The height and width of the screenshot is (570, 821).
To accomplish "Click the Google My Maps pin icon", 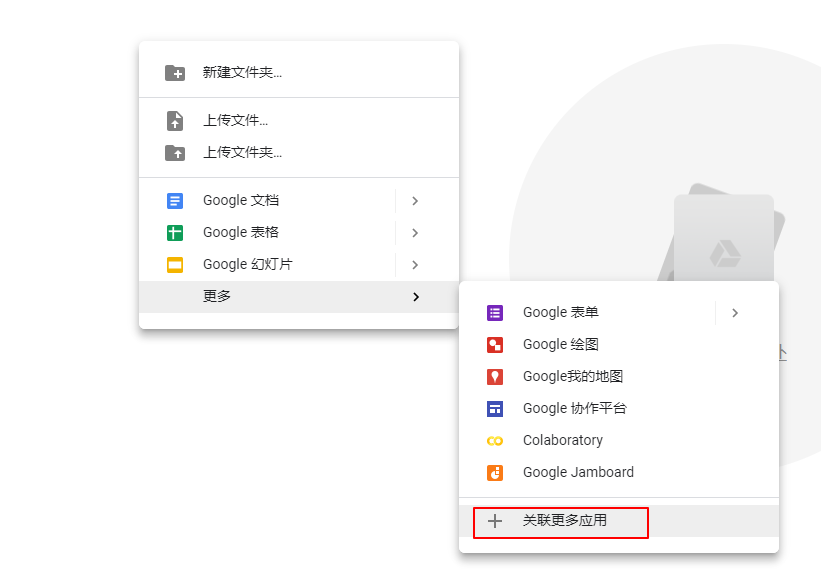I will [x=495, y=377].
